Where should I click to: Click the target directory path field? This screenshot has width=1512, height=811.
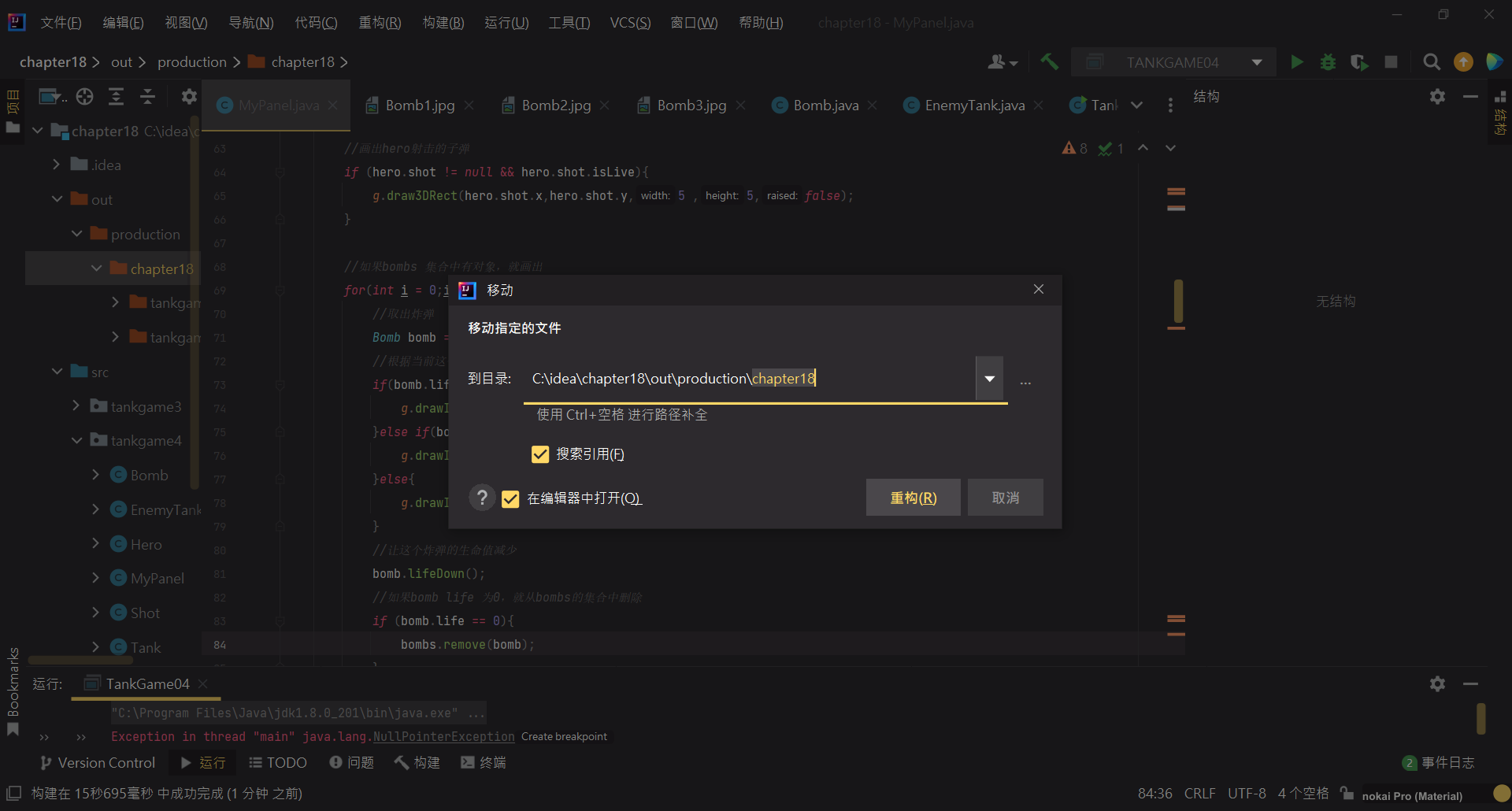751,379
